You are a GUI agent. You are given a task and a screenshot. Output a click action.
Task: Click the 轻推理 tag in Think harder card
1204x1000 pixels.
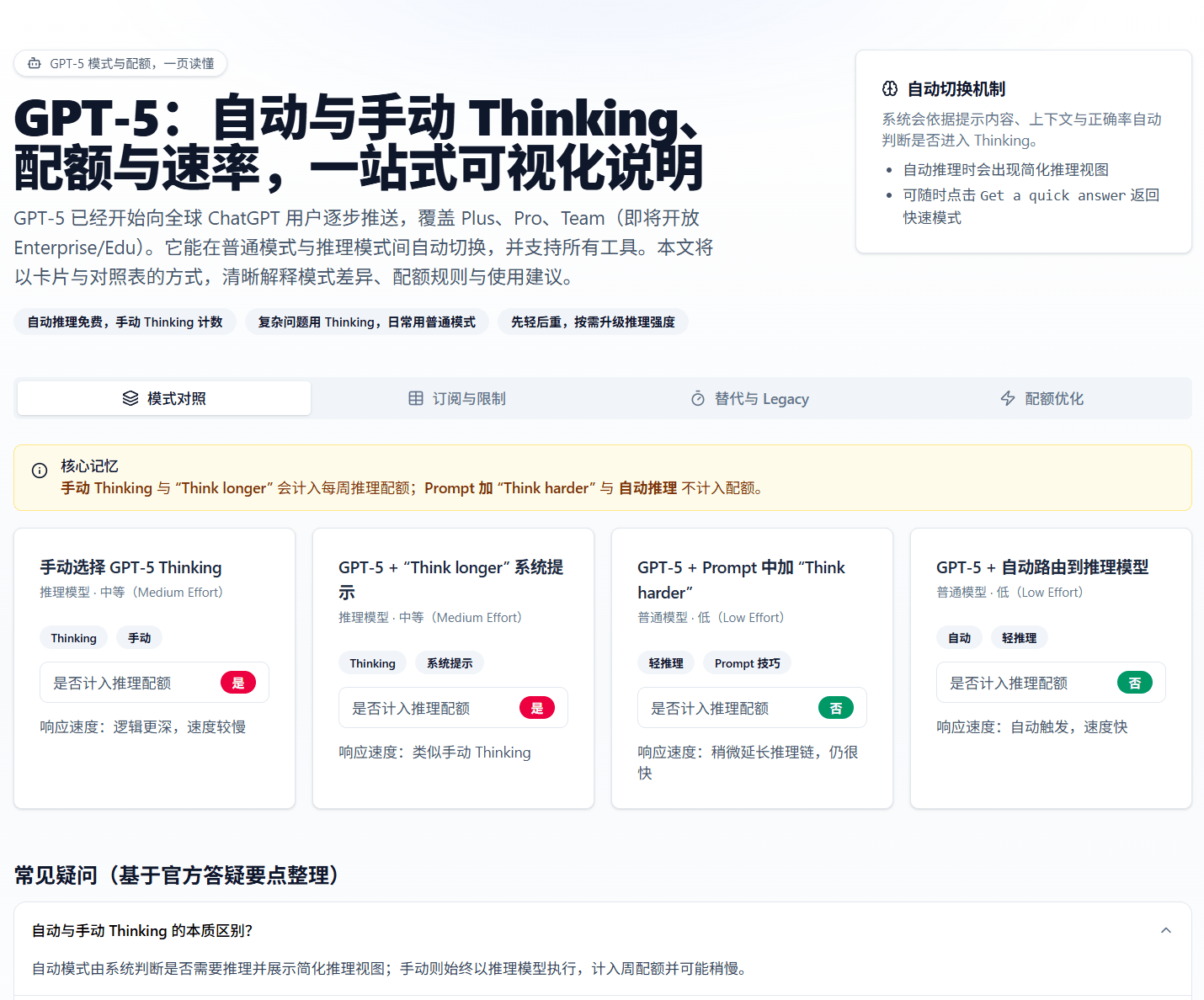[x=666, y=662]
